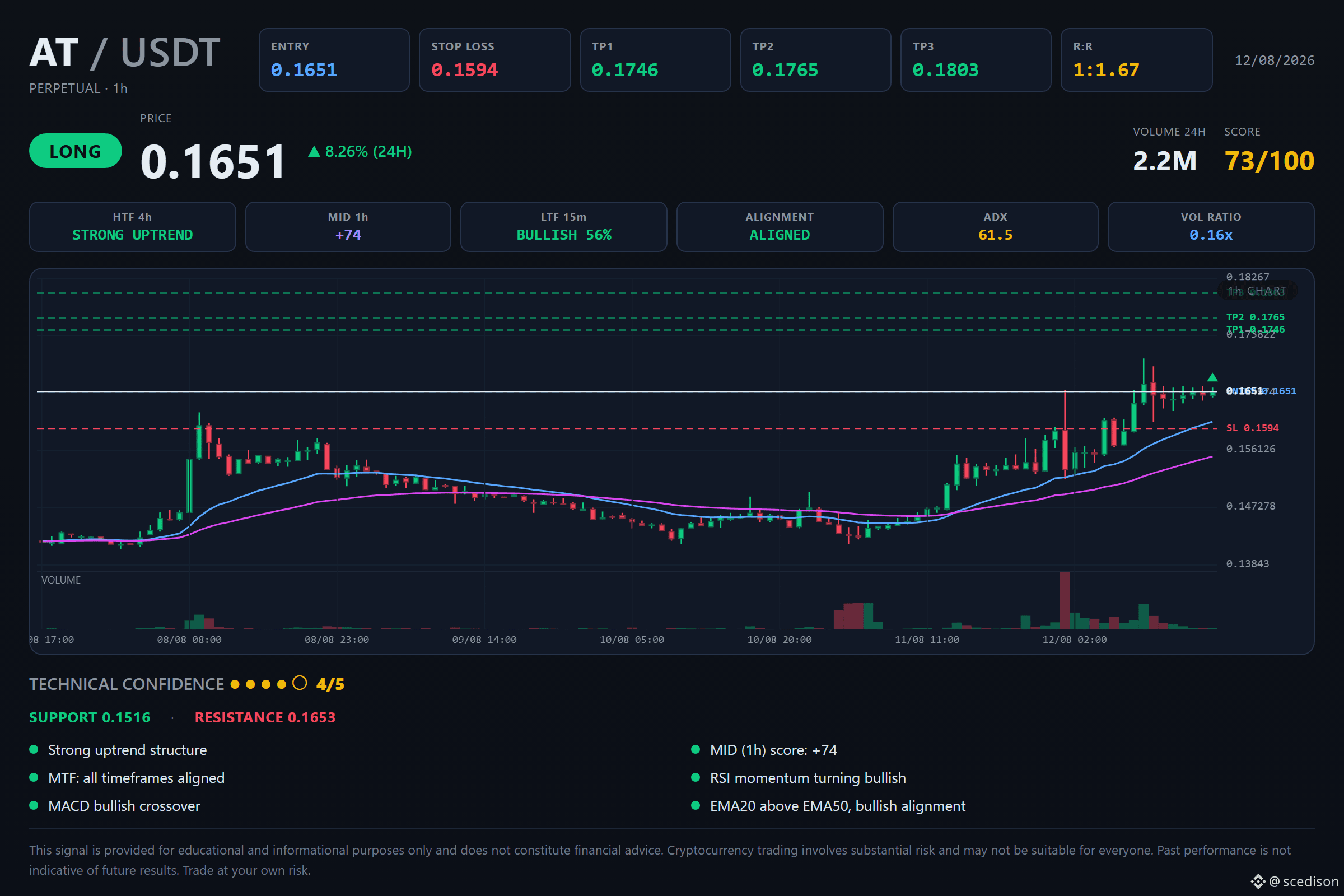Select the VOL RATIO 0.16x card

click(x=1211, y=227)
